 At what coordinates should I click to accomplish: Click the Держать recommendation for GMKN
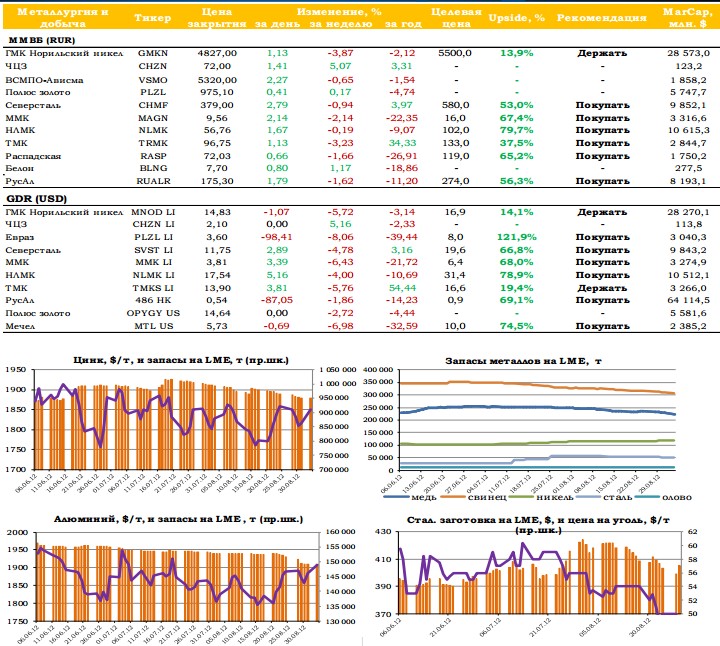(x=602, y=53)
